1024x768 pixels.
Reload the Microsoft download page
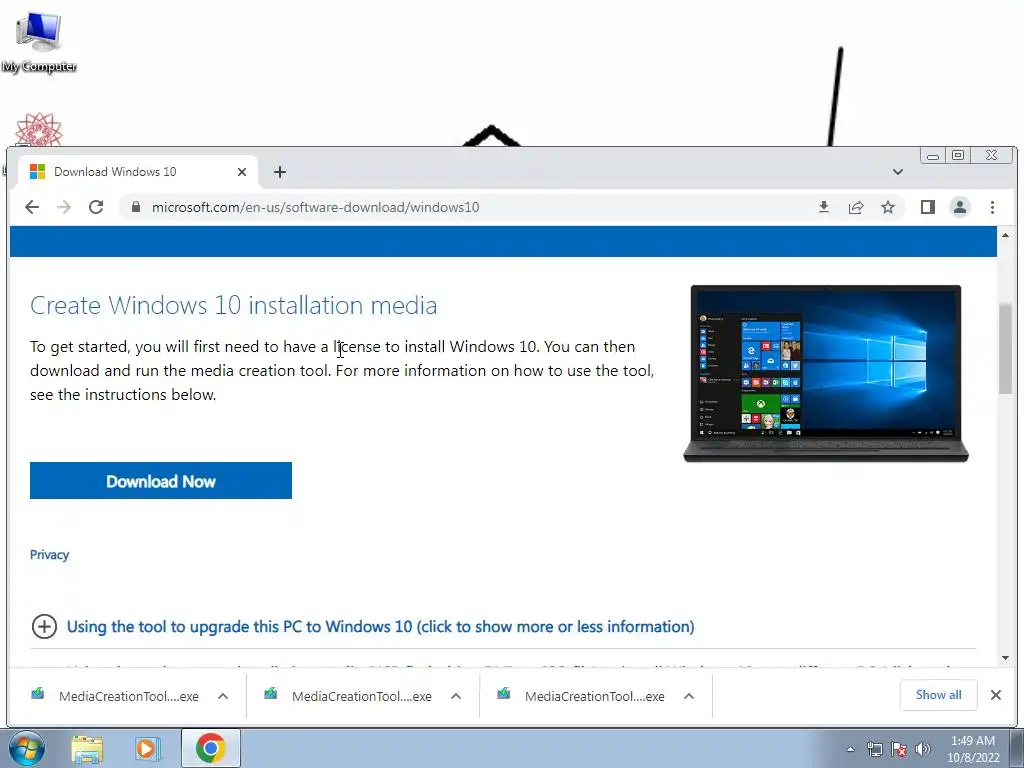(x=96, y=207)
